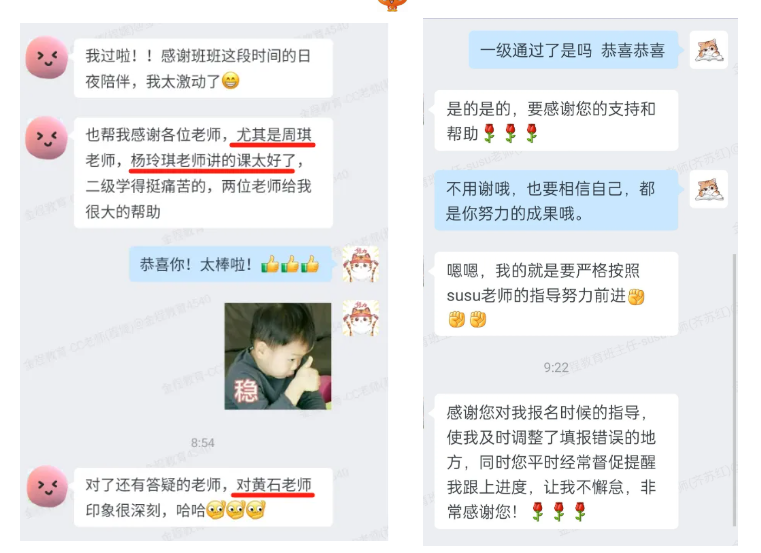Viewport: 761px width, 553px height.
Task: Click the "恭喜你！太棒啦！" blue message bubble
Action: (231, 265)
